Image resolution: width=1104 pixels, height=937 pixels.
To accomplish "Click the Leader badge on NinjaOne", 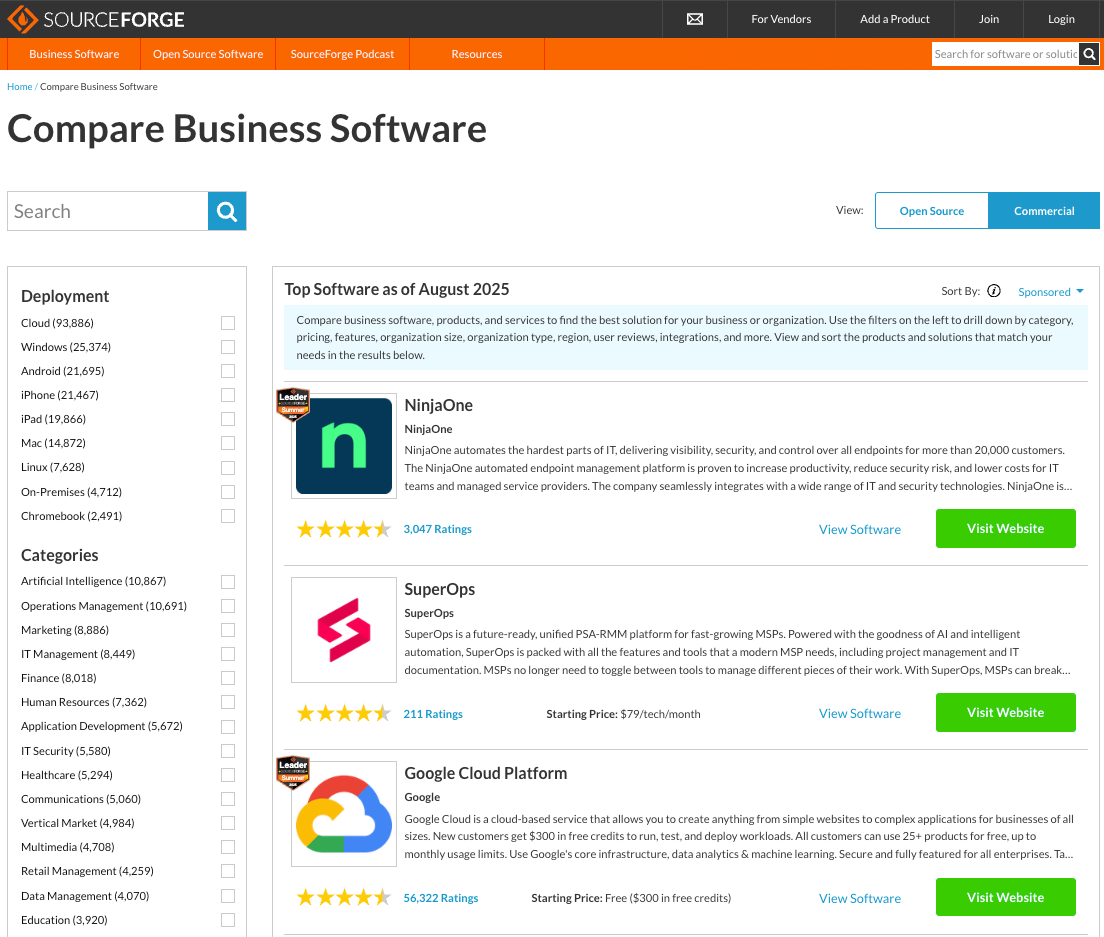I will (293, 404).
